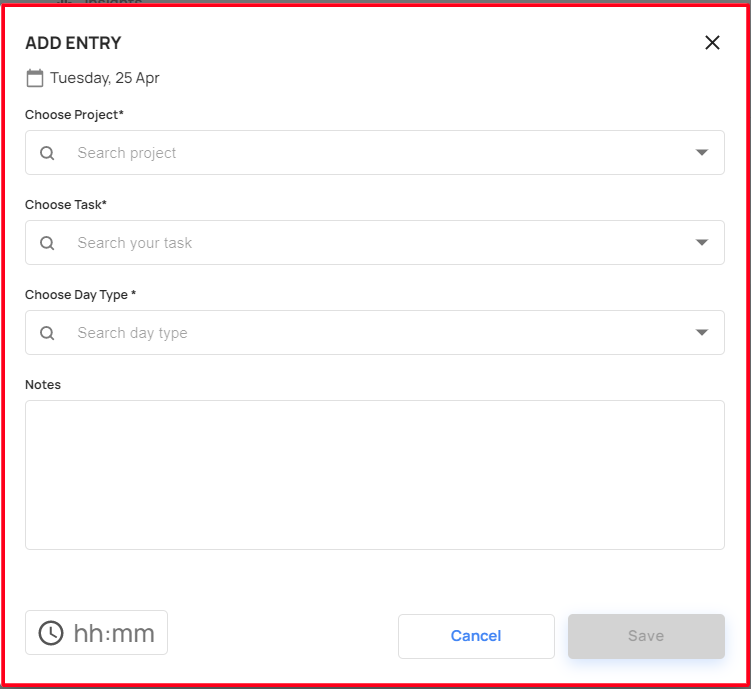
Task: Focus the Search day type field
Action: coord(375,333)
